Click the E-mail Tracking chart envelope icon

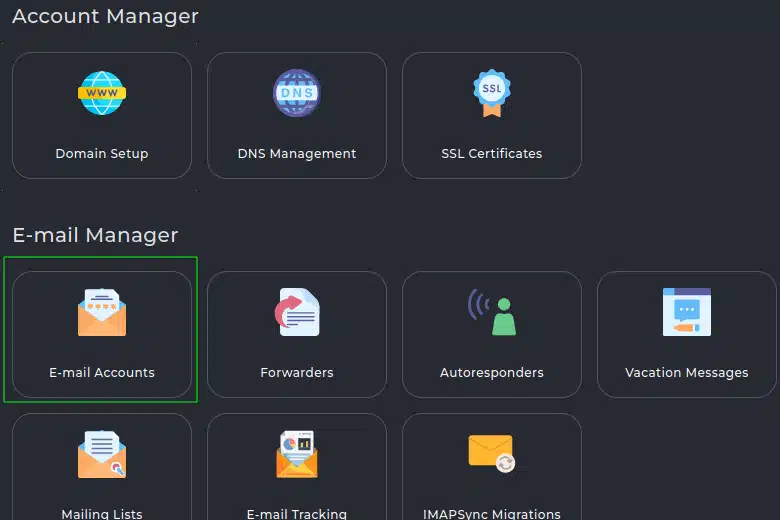pyautogui.click(x=297, y=454)
